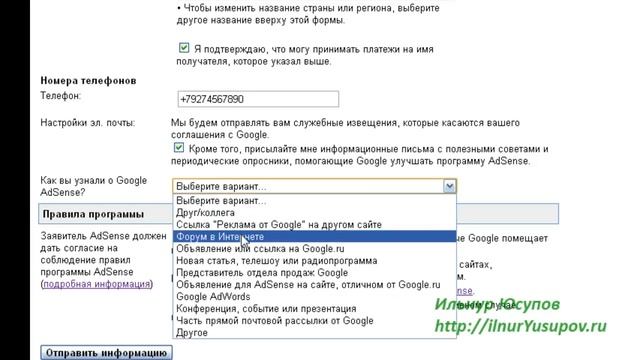The height and width of the screenshot is (360, 640).
Task: Click the 'Выберите вариант...' combo box field
Action: (314, 186)
